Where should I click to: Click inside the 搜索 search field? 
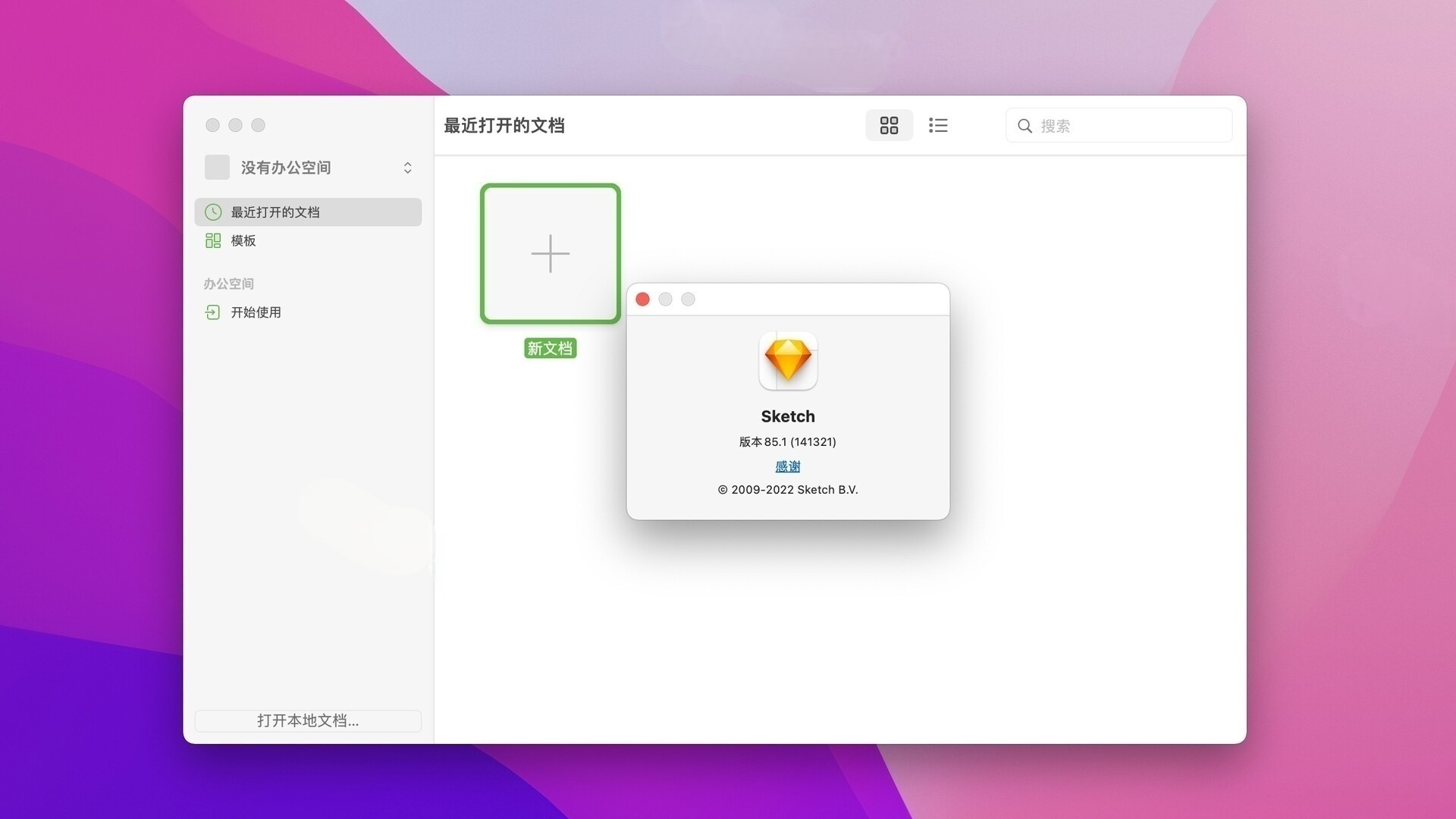tap(1100, 126)
